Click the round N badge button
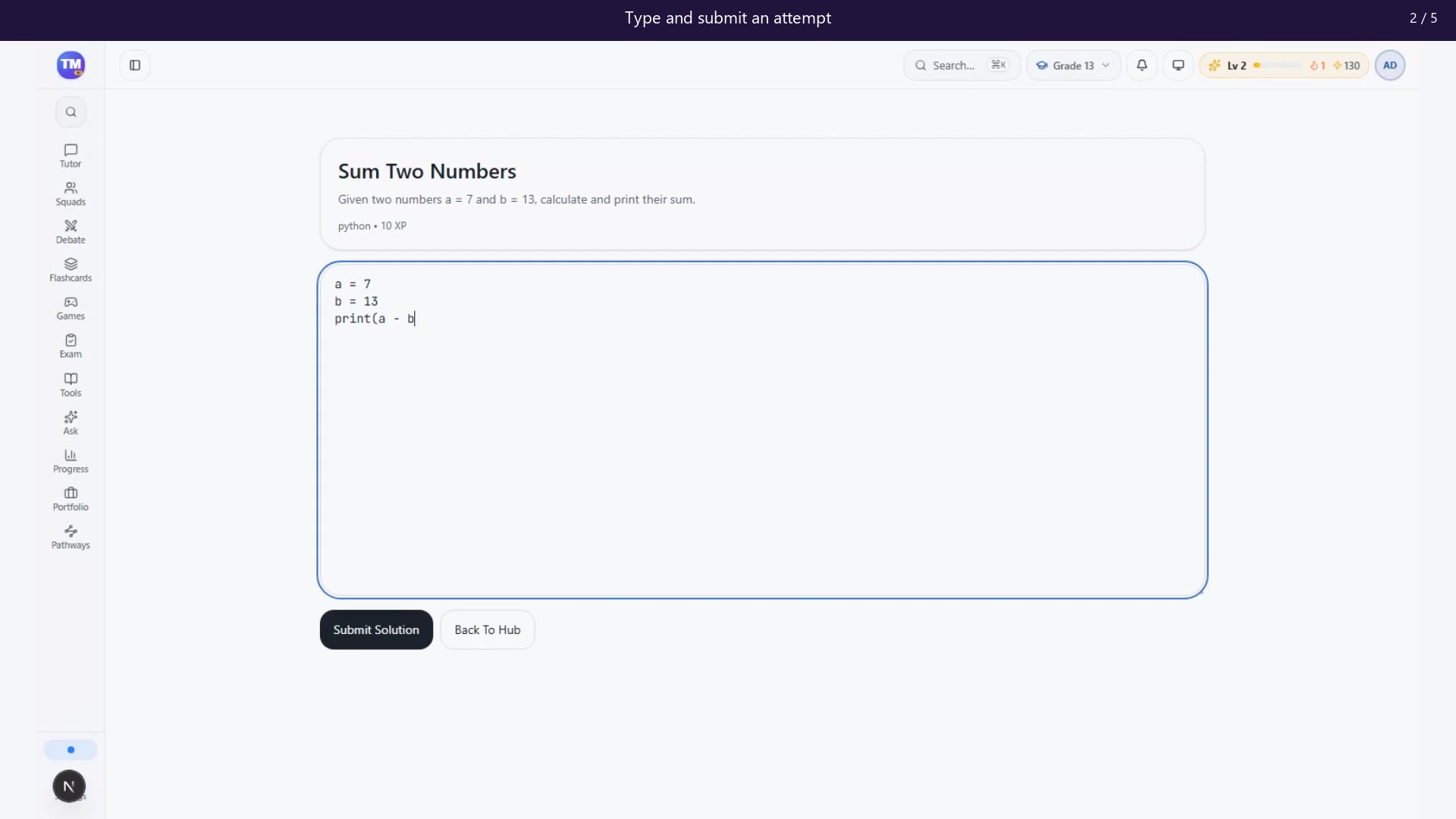The height and width of the screenshot is (819, 1456). [69, 786]
